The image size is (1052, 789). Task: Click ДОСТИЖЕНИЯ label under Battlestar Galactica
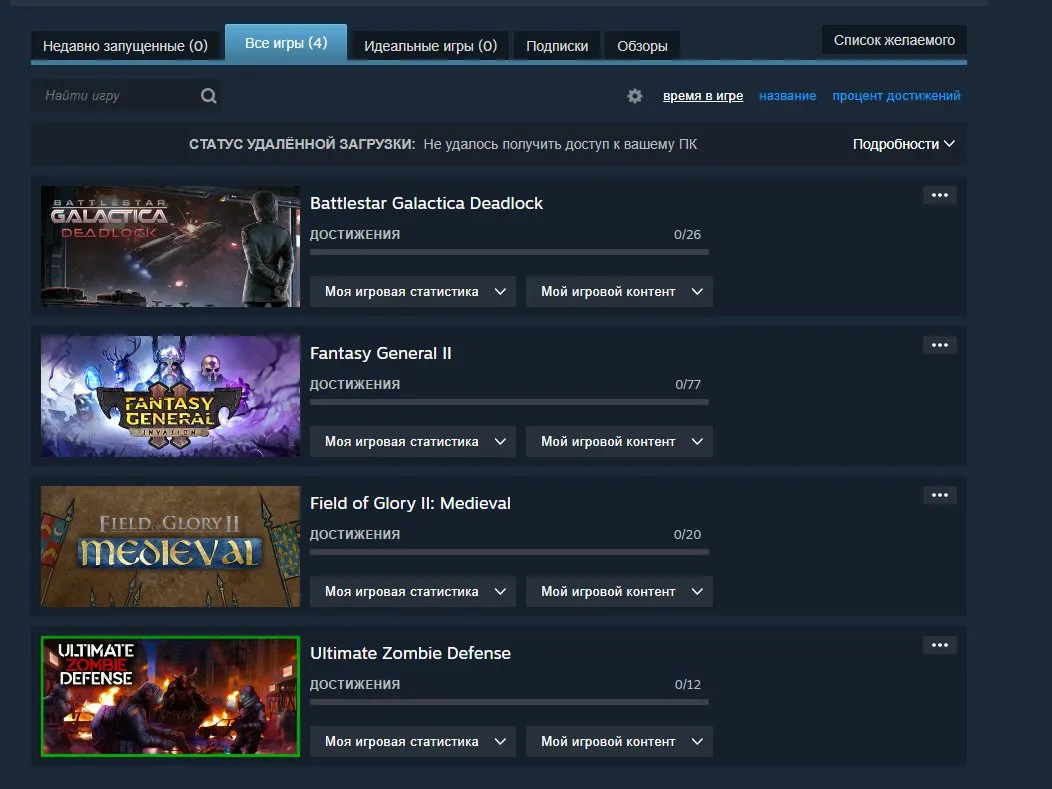click(355, 235)
